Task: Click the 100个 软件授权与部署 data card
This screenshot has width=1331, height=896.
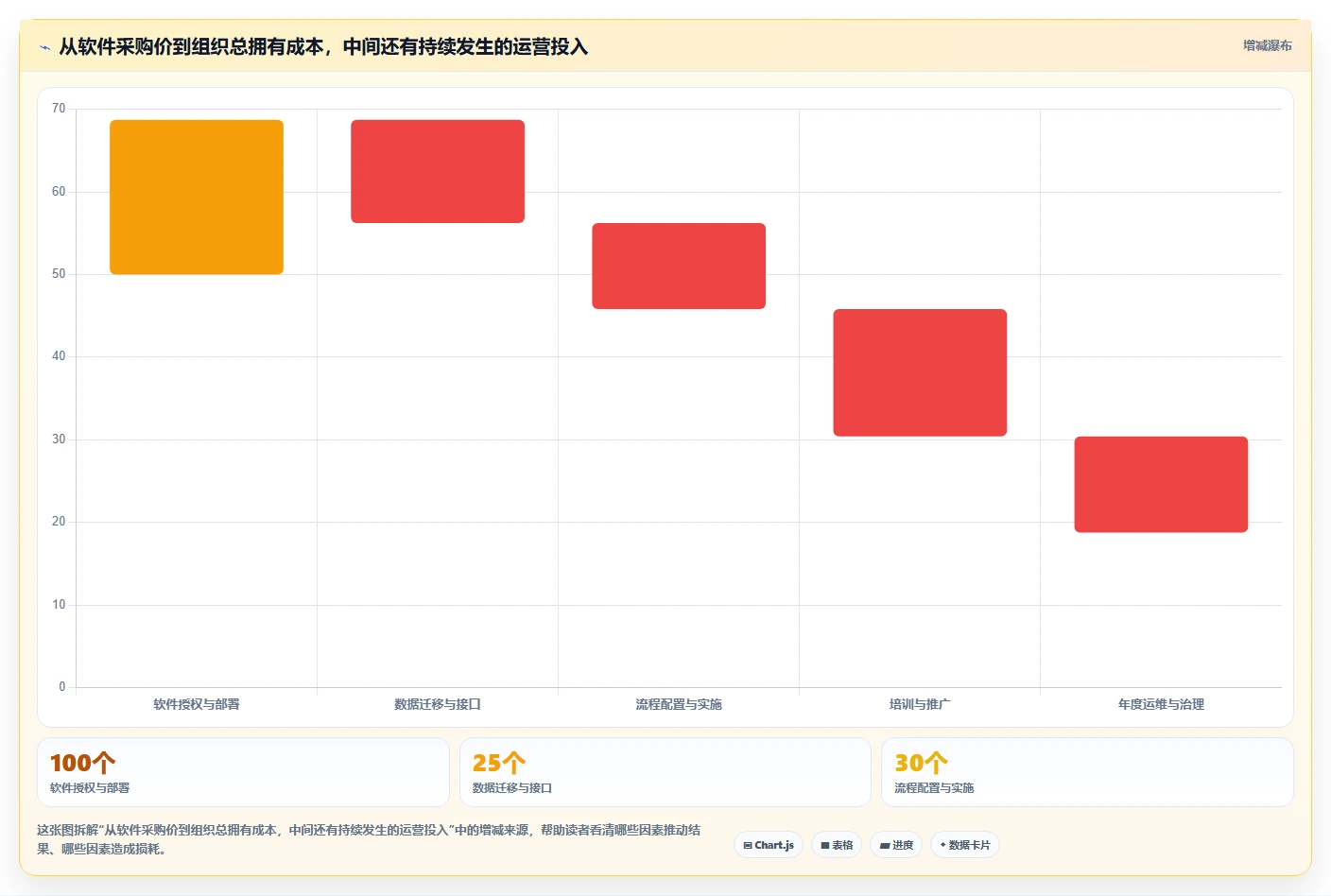Action: click(x=243, y=772)
